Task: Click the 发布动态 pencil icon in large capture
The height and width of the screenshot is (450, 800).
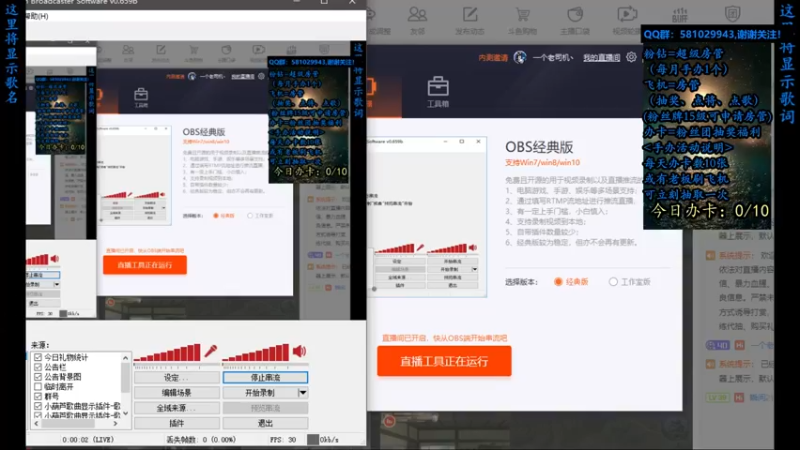Action: (x=470, y=14)
